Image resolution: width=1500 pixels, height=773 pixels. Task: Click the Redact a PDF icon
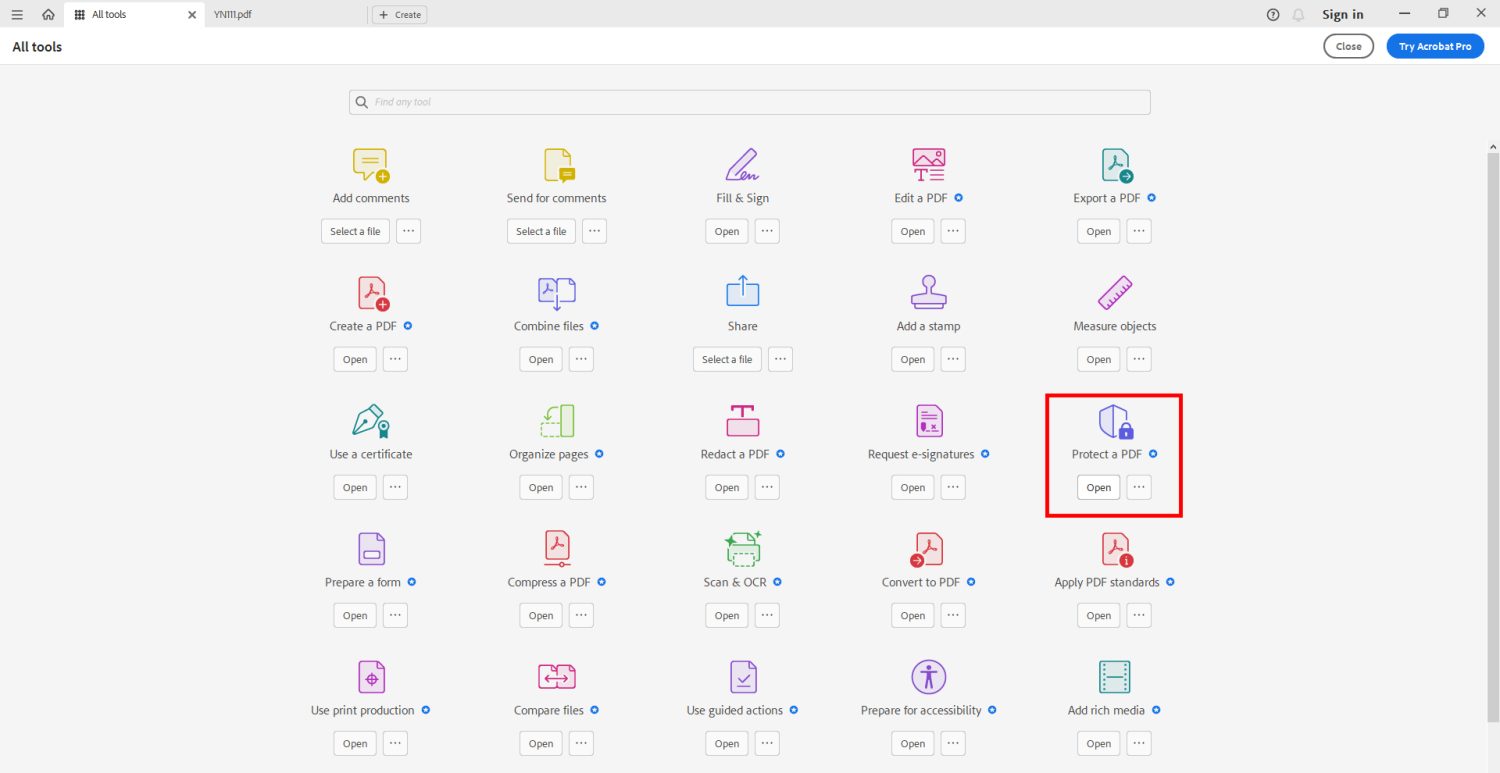(742, 420)
